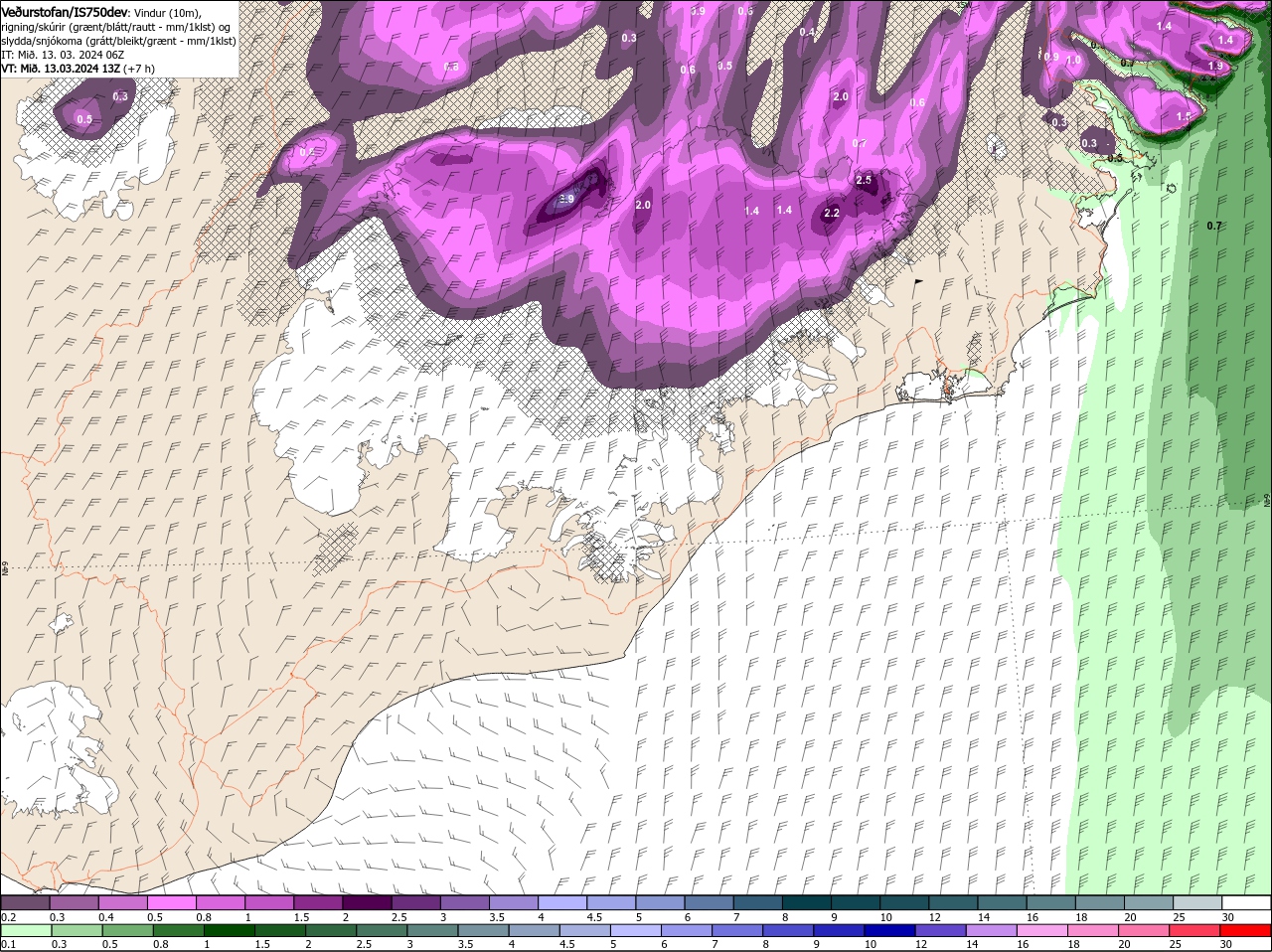
Task: Click the 2.9 snowfall value on the map
Action: pos(566,200)
